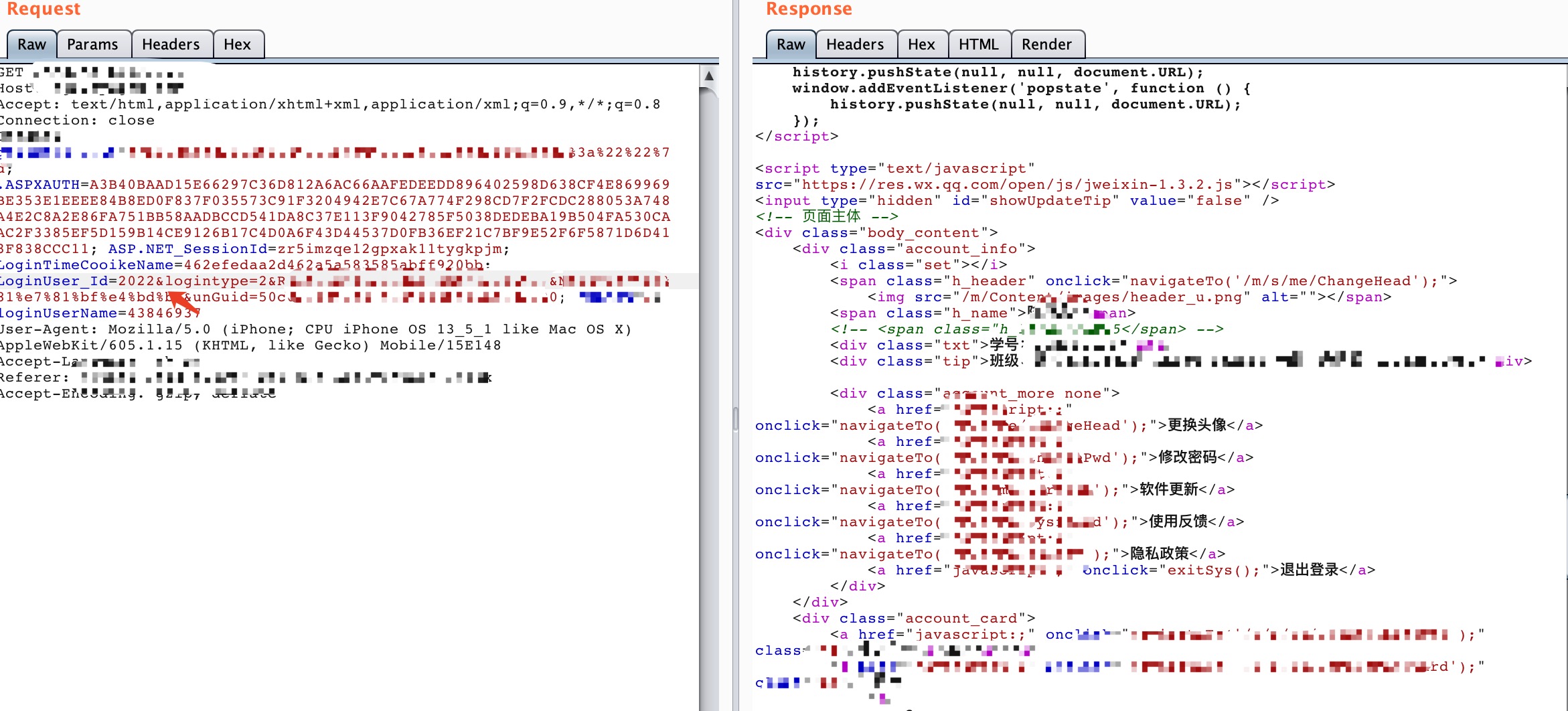The image size is (1568, 711).
Task: Click the '更换头像' anchor text in response
Action: click(x=1197, y=425)
